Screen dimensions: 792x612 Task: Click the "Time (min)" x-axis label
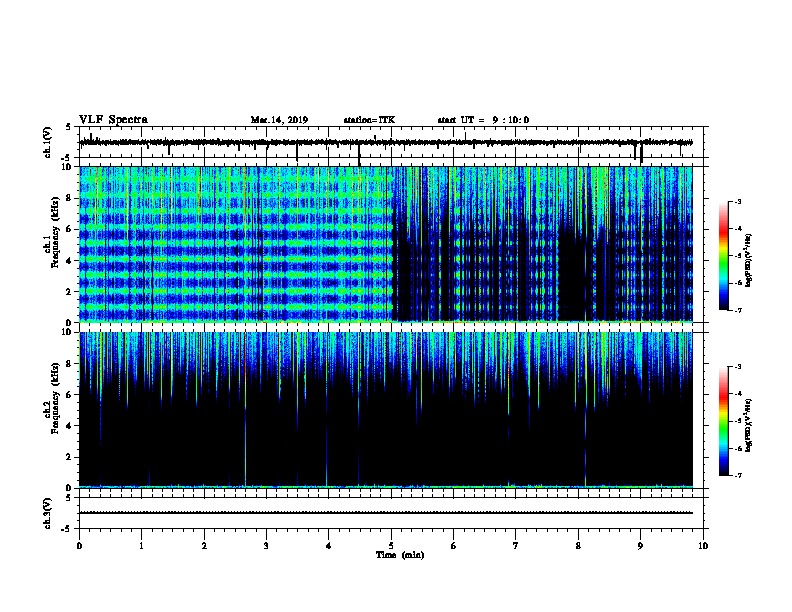point(400,555)
